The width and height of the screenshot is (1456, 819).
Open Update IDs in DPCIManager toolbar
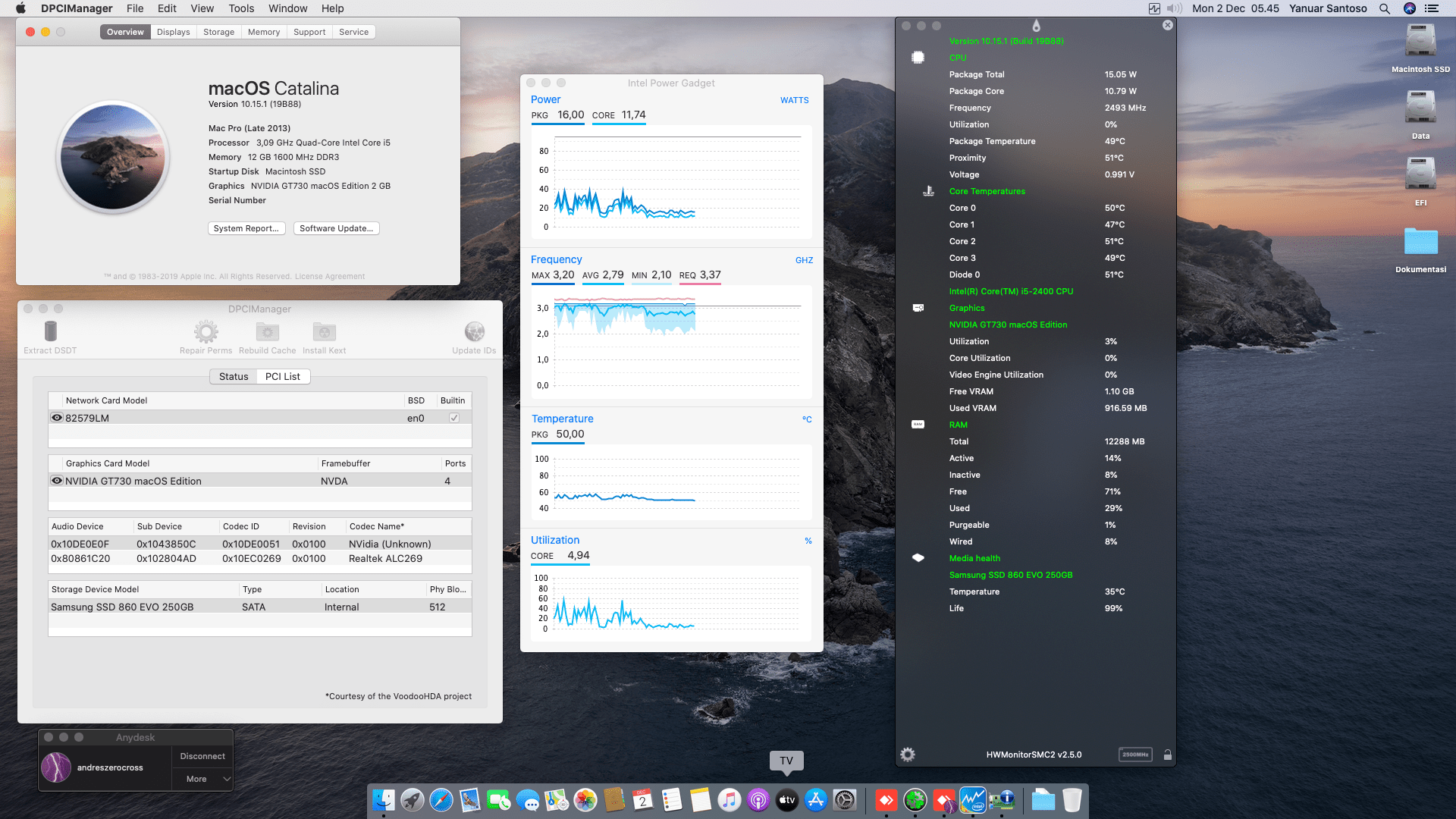(474, 331)
